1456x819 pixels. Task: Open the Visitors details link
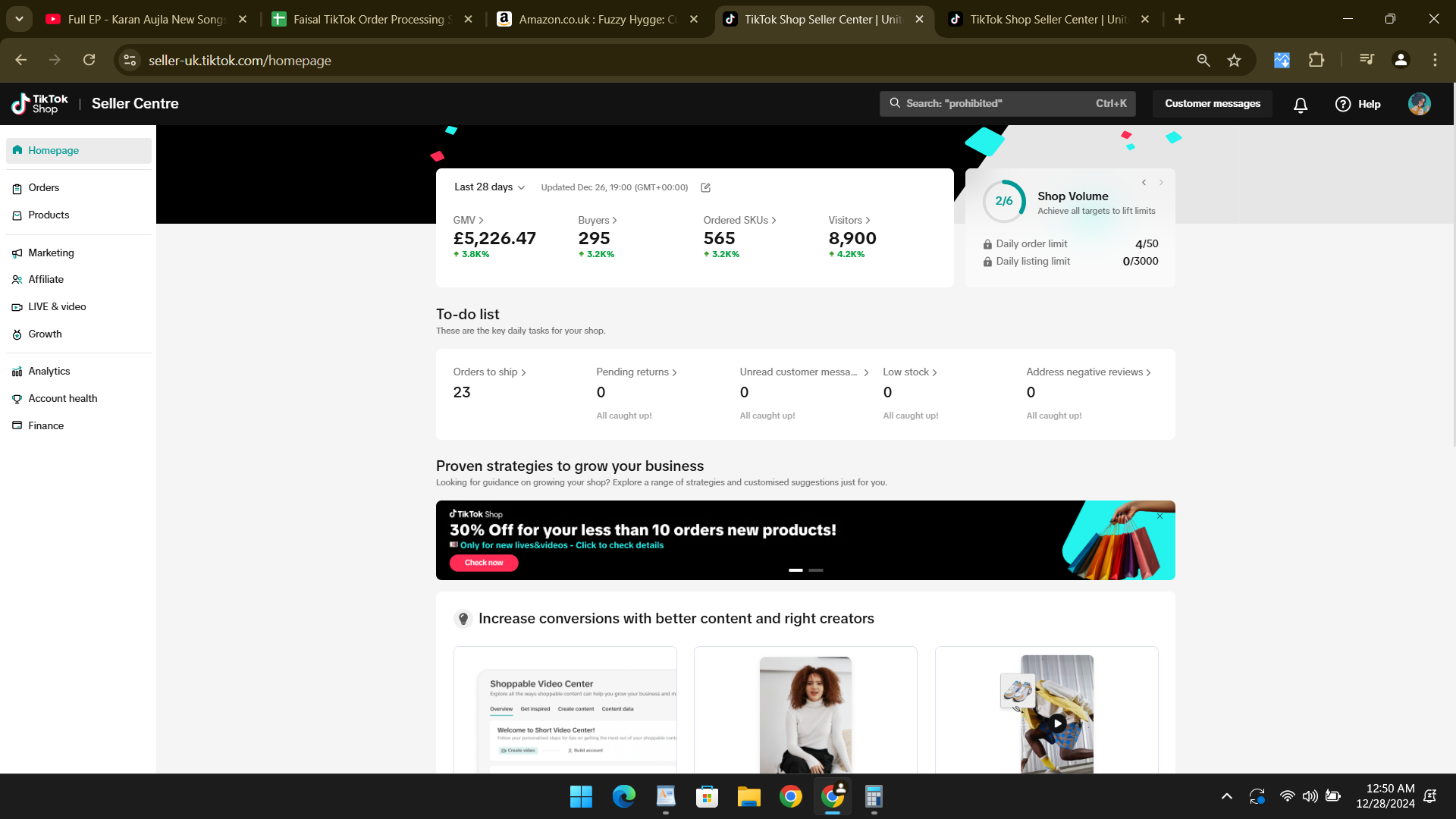pos(849,220)
